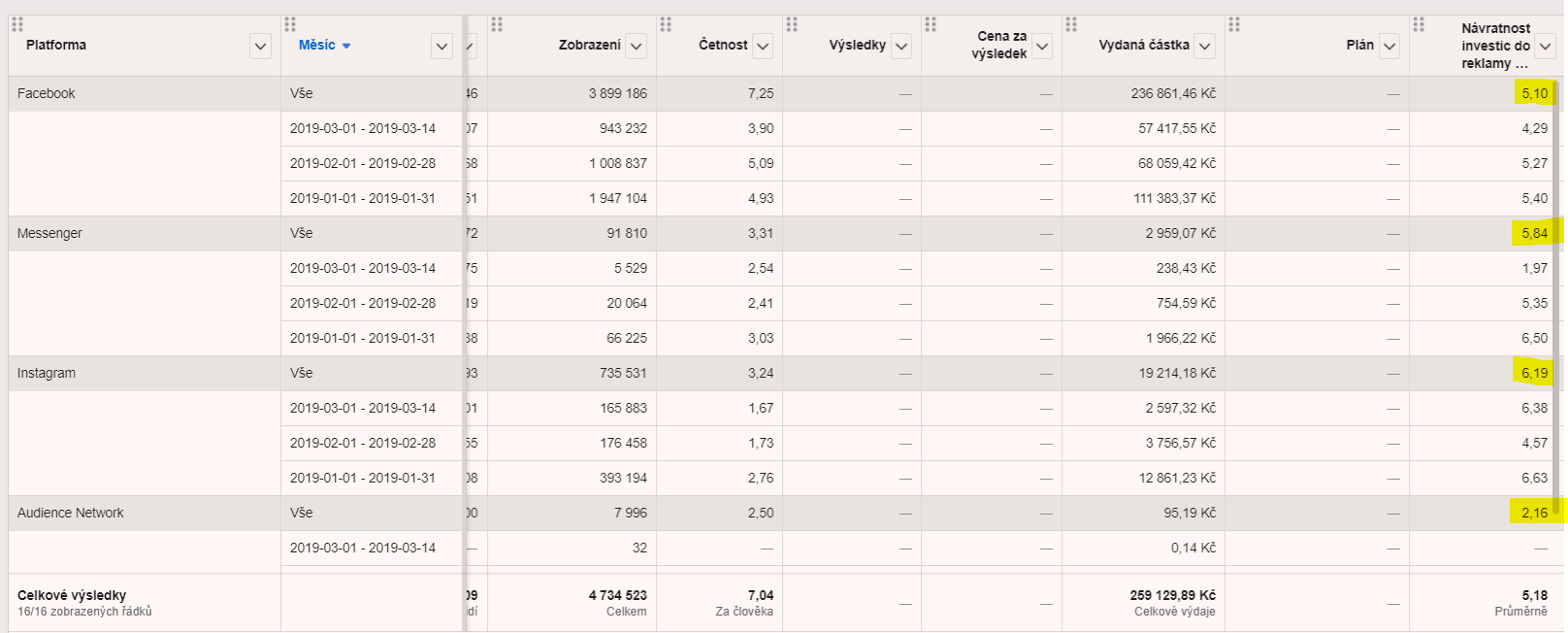This screenshot has width=1568, height=633.
Task: Open the Vydaná částka column dropdown
Action: [x=1205, y=46]
